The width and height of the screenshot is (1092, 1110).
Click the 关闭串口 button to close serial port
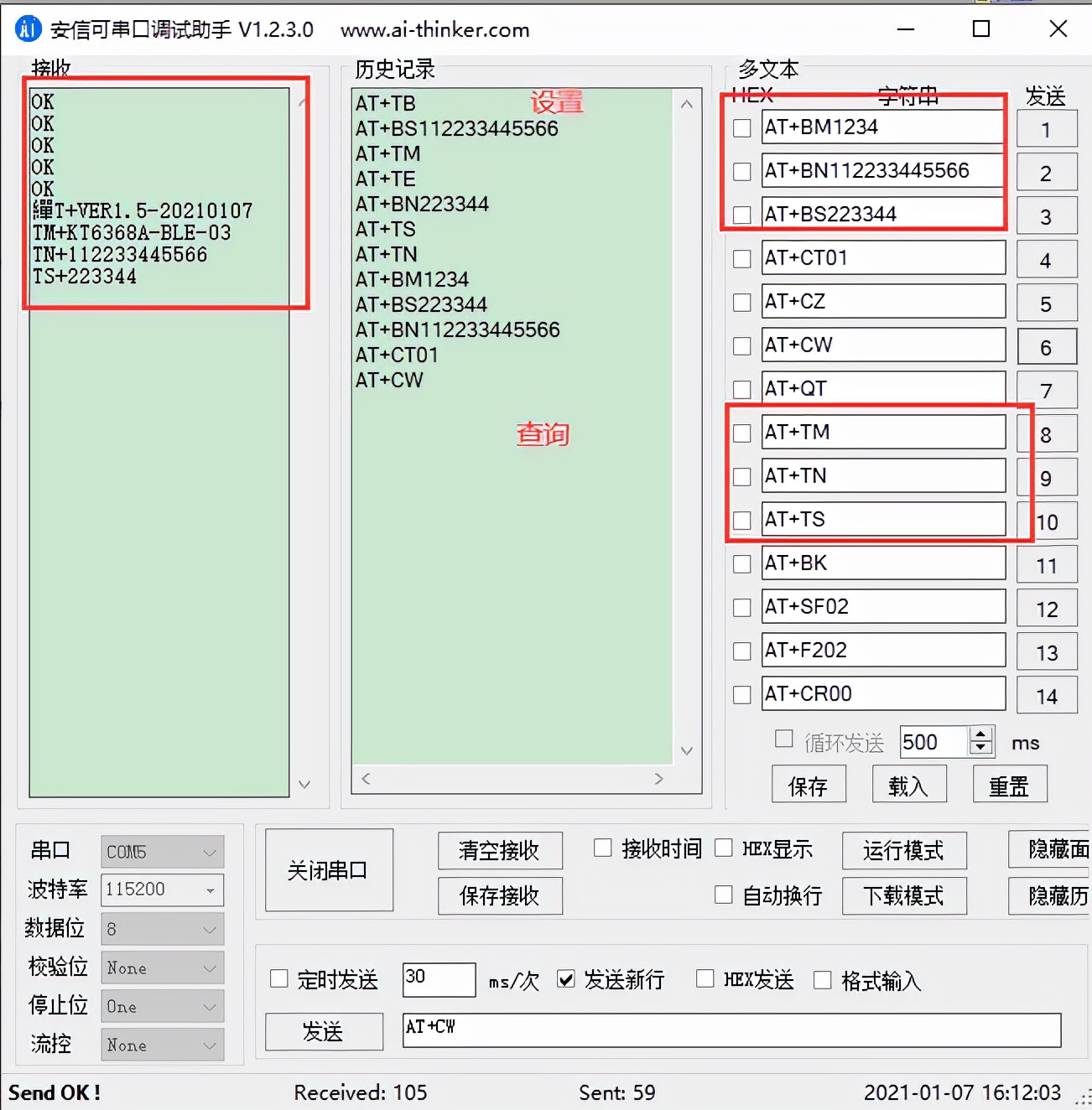pos(329,870)
